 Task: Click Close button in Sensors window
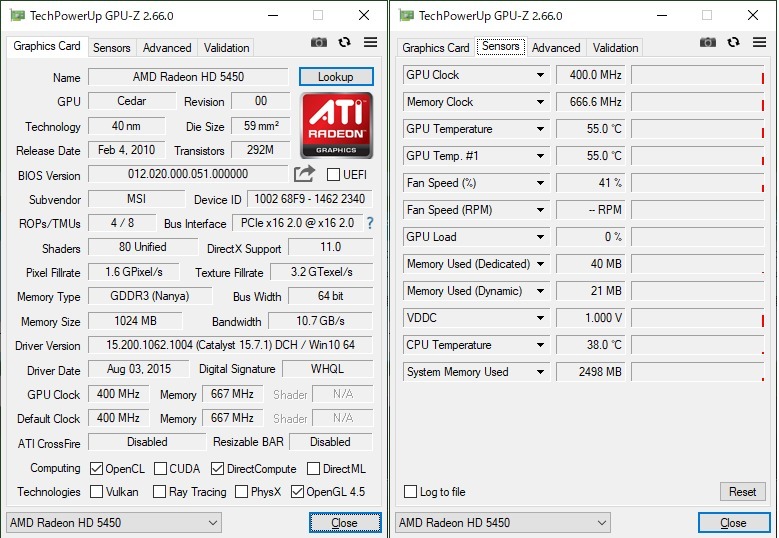[x=734, y=523]
